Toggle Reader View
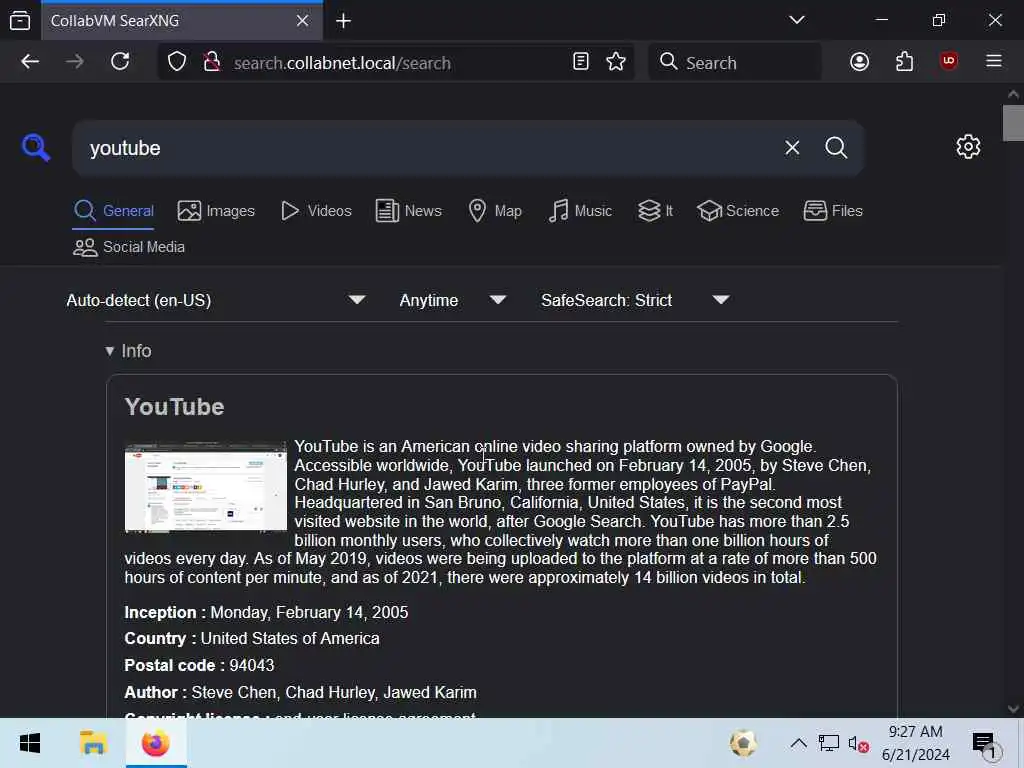Image resolution: width=1024 pixels, height=768 pixels. 581,62
